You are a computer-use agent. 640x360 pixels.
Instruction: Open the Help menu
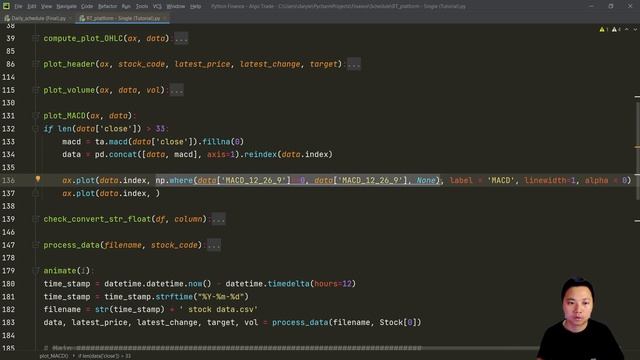point(196,6)
